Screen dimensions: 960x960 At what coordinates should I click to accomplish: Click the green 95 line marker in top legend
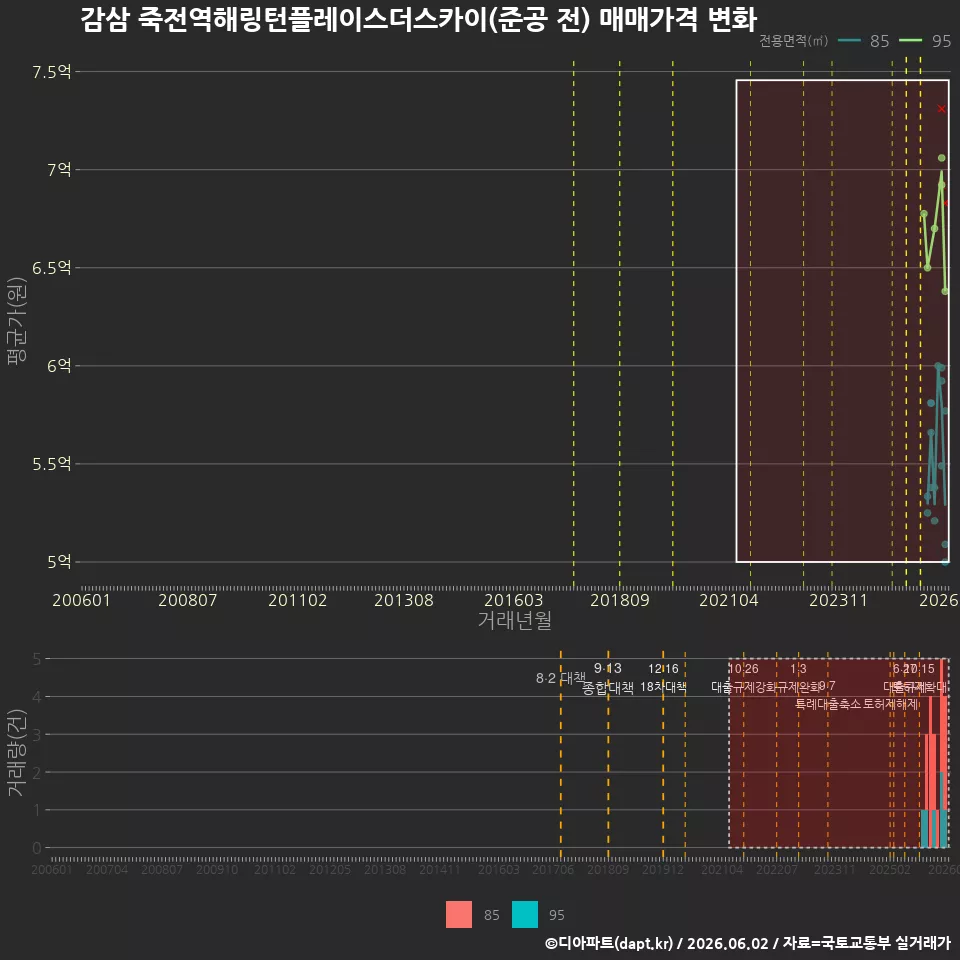pos(910,41)
